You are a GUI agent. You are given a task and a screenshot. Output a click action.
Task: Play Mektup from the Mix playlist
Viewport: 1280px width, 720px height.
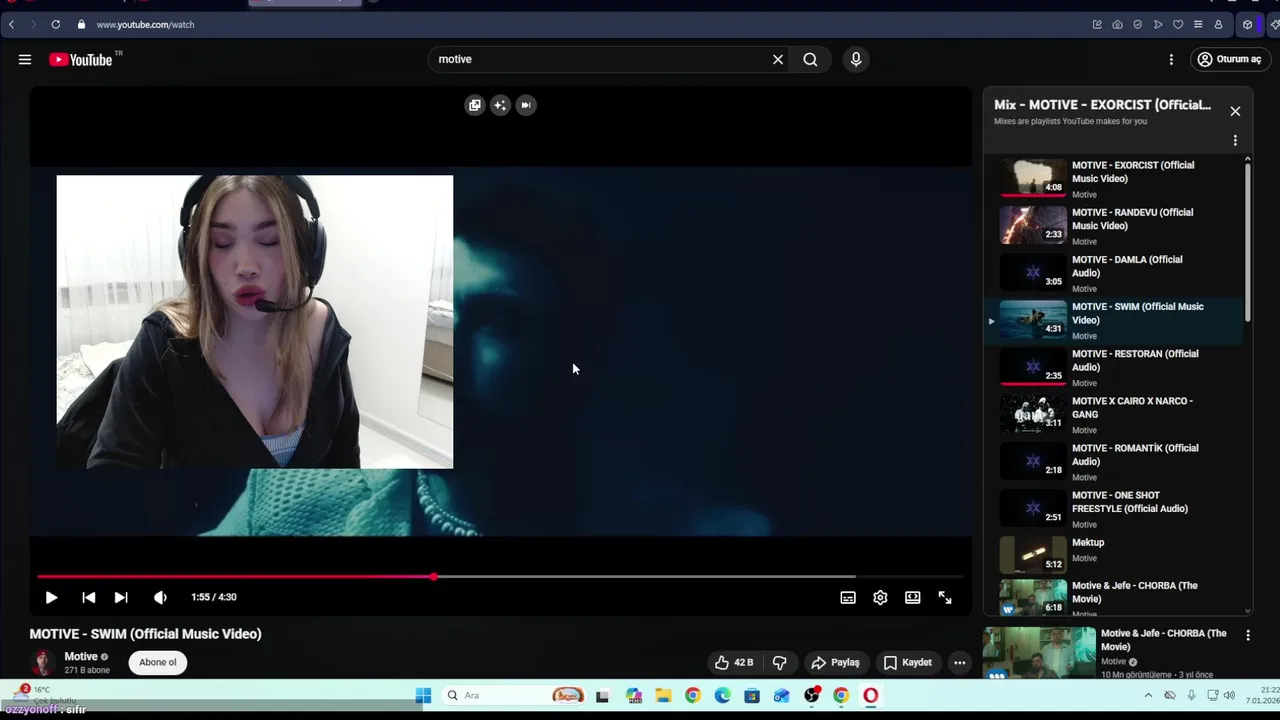1115,555
